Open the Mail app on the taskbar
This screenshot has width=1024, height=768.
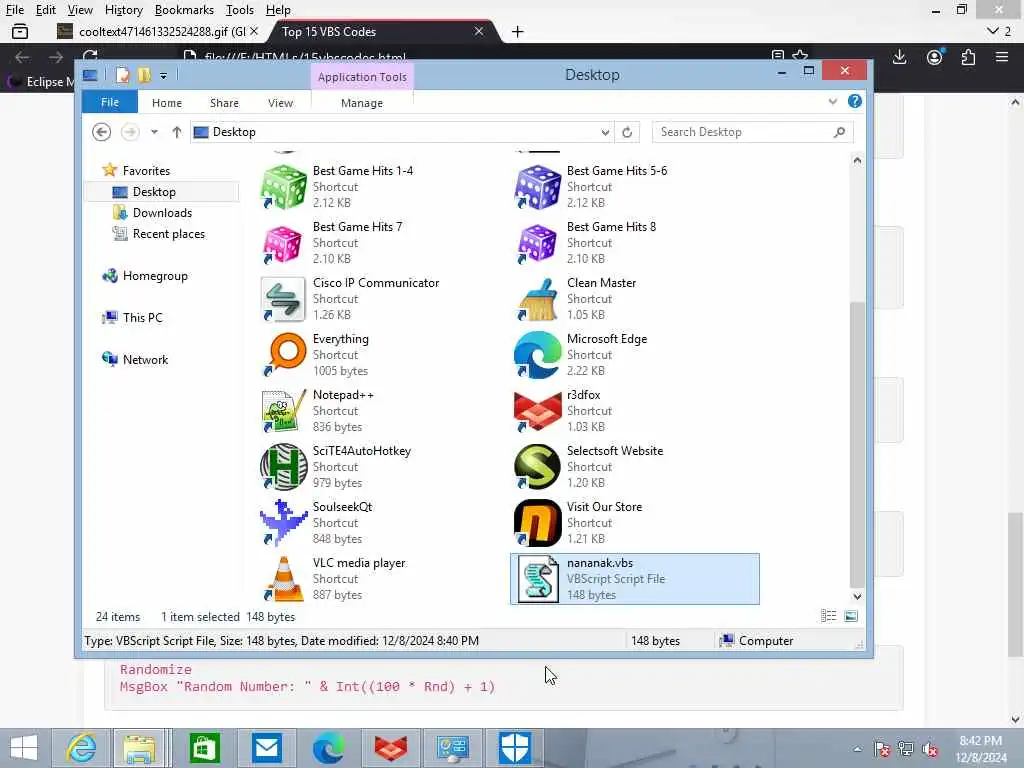pyautogui.click(x=266, y=748)
